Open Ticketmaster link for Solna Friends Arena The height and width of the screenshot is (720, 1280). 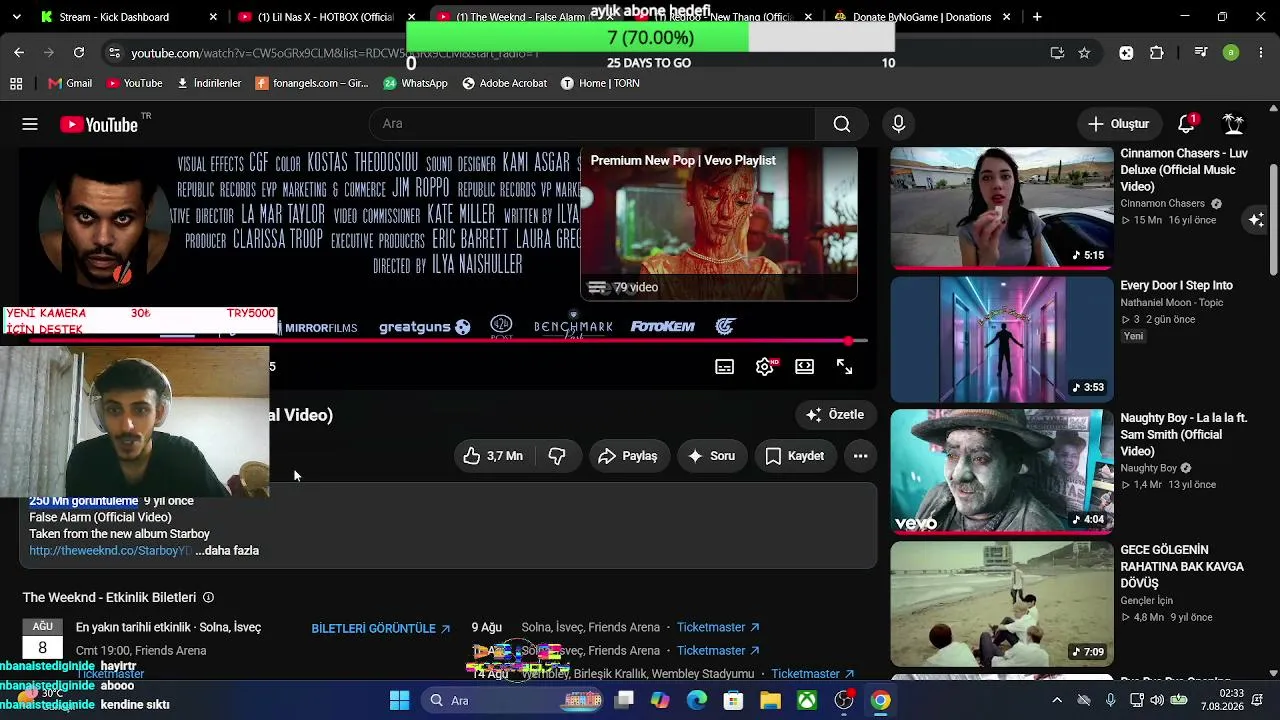click(718, 628)
